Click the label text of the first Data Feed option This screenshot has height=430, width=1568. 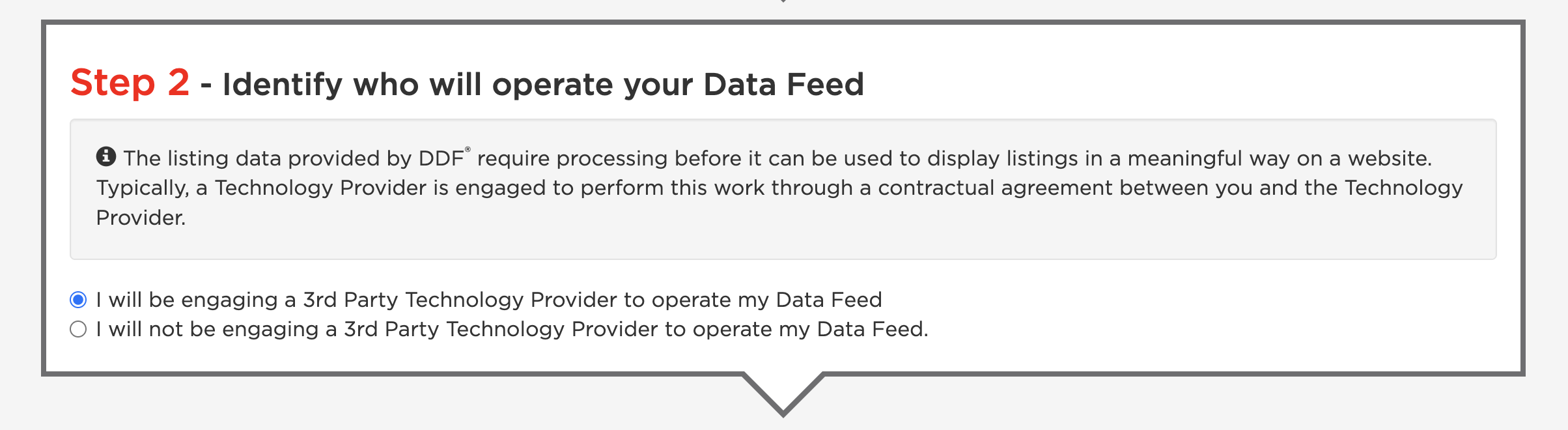pyautogui.click(x=488, y=300)
